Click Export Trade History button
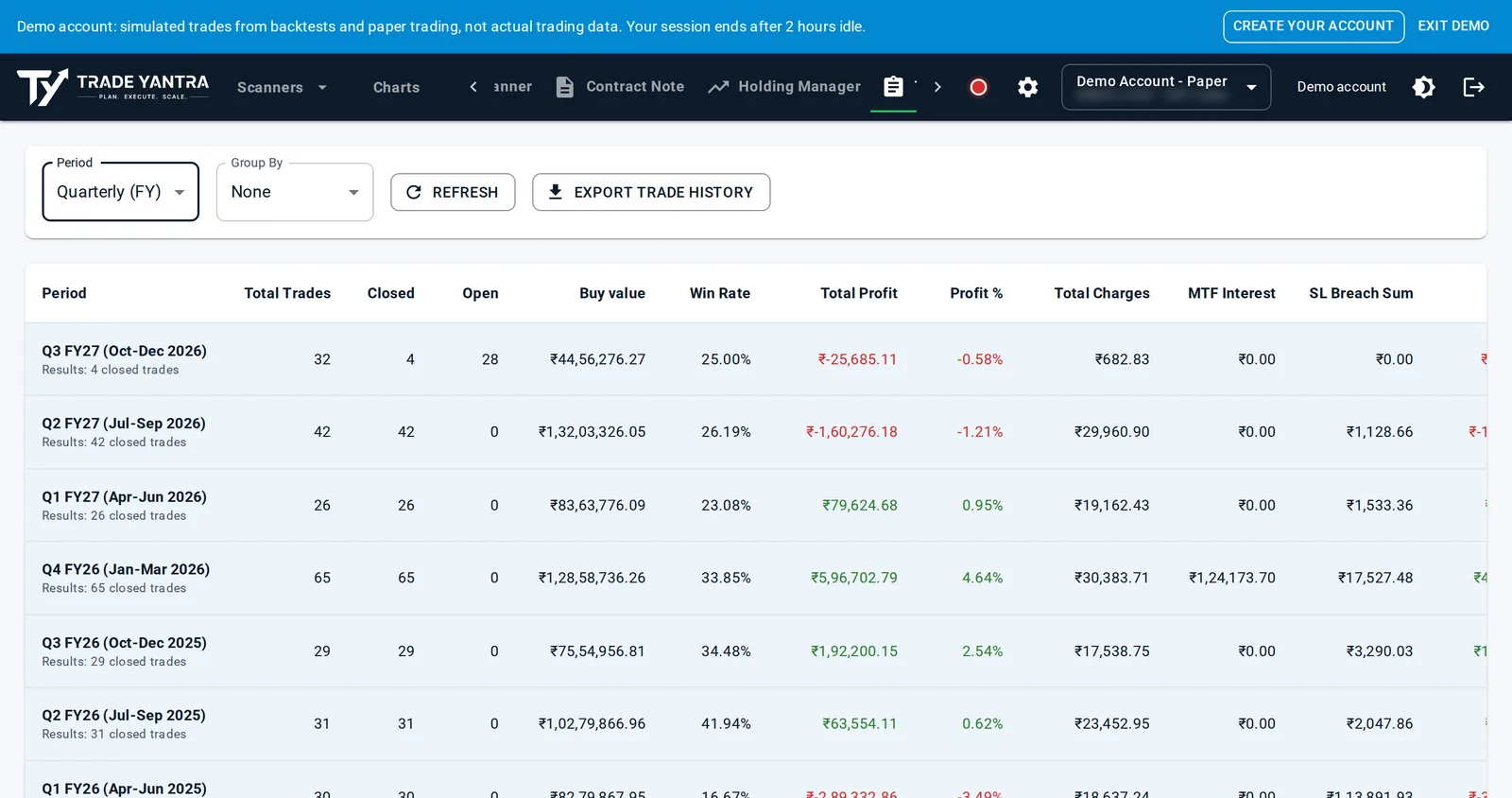Screen dimensions: 1512x798 pyautogui.click(x=651, y=192)
